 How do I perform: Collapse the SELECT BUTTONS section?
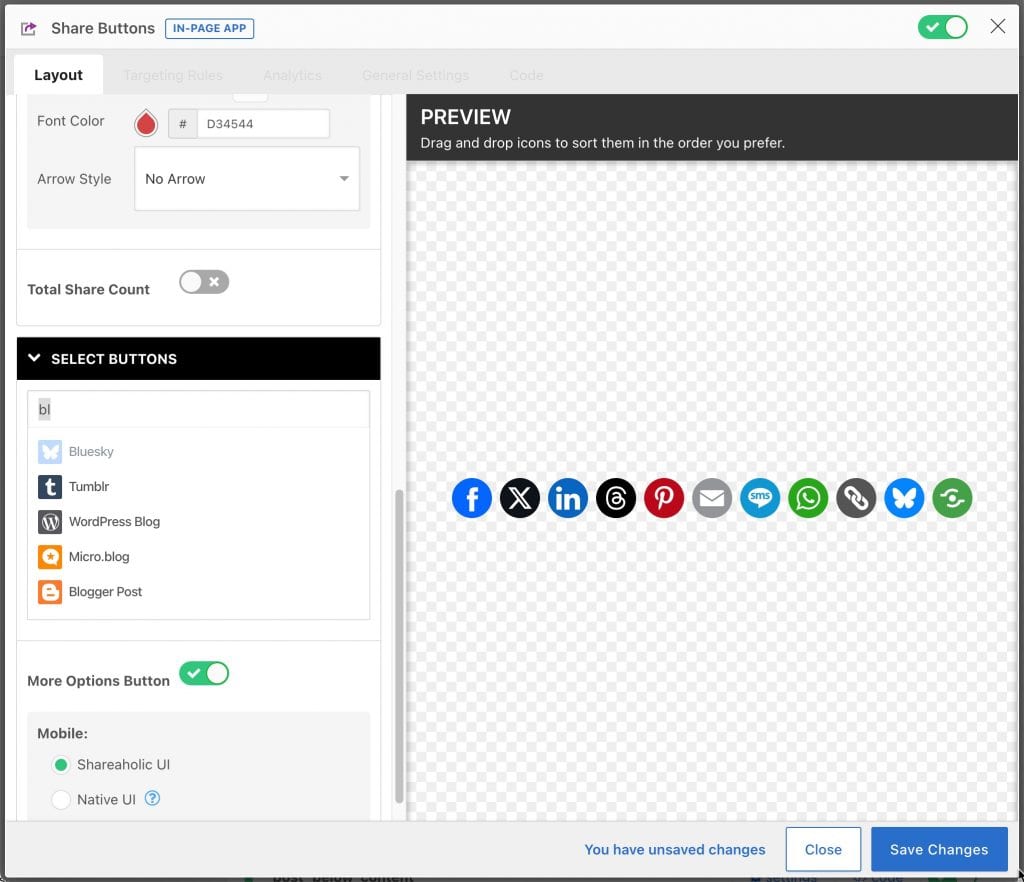tap(199, 358)
